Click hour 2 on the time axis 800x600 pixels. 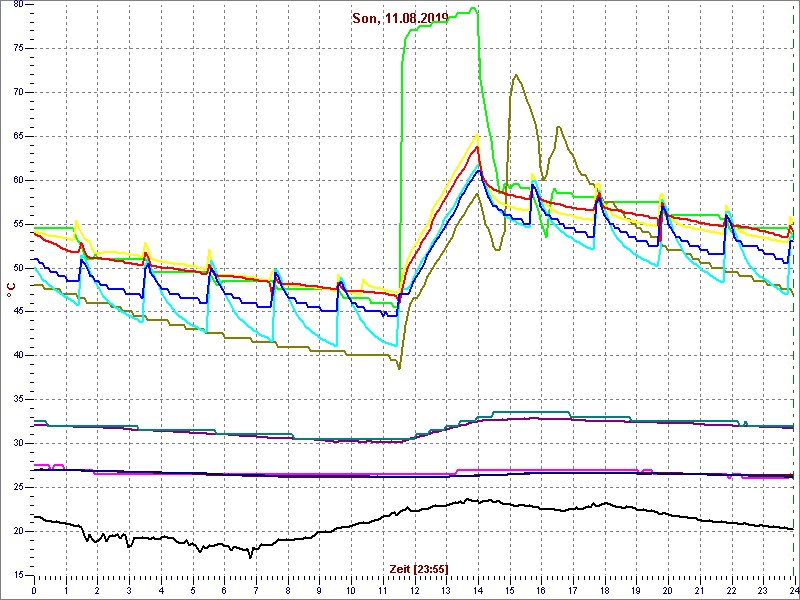tap(97, 591)
